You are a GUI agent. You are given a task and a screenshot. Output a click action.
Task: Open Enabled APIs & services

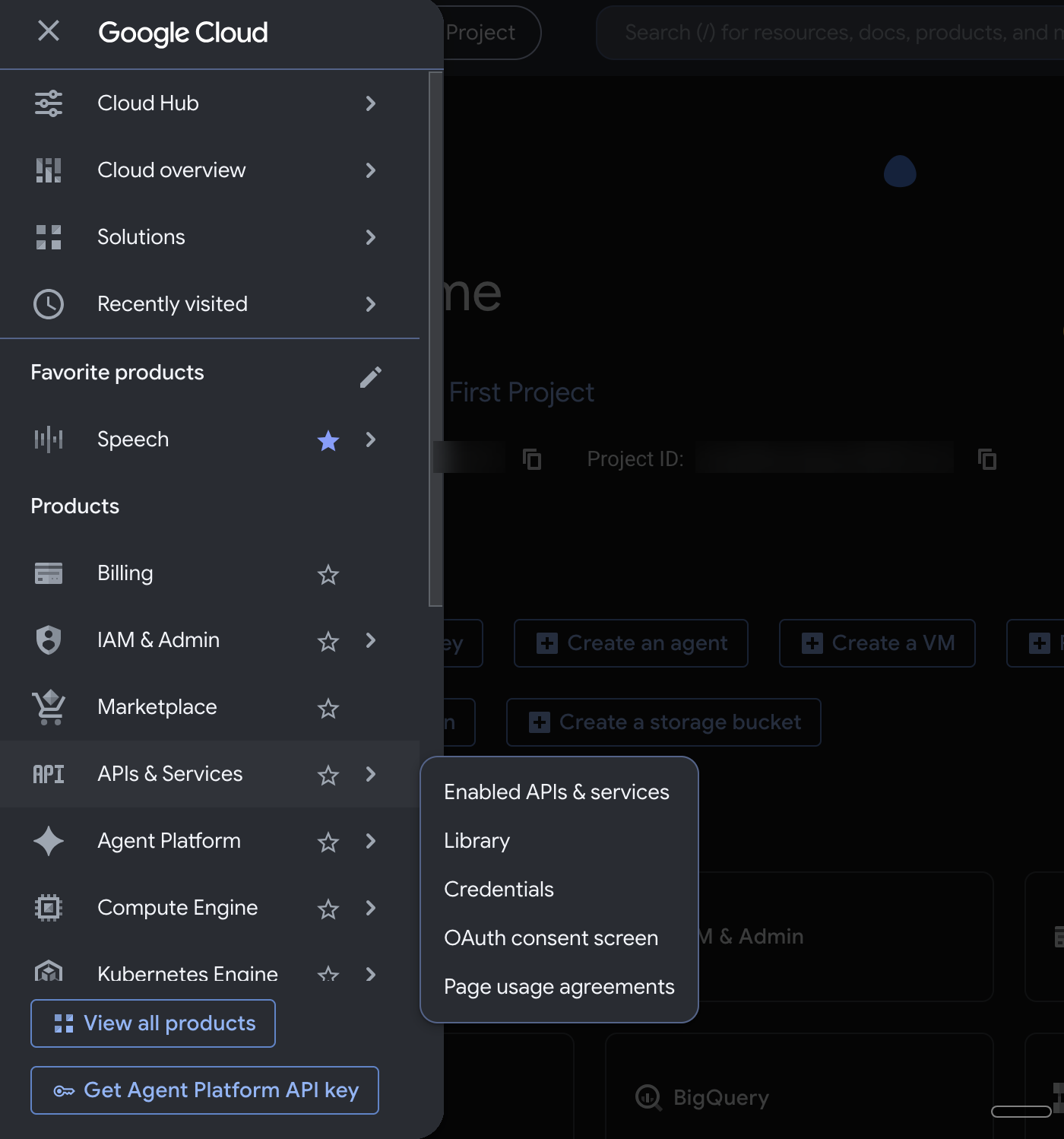click(559, 792)
